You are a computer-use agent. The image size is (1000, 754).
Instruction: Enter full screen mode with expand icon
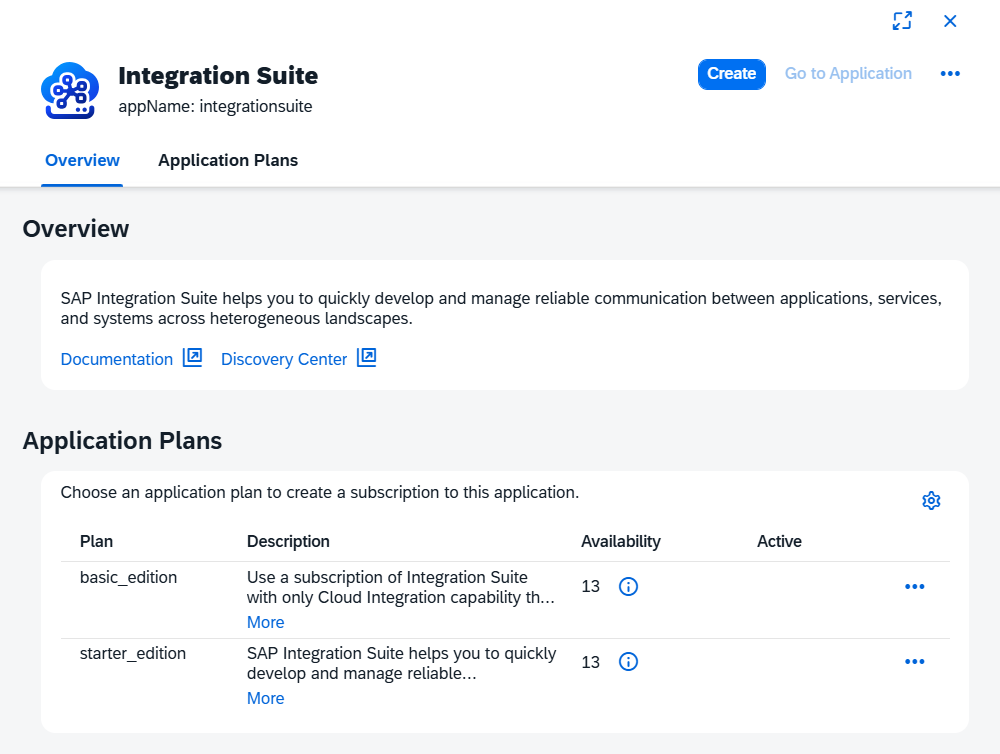pyautogui.click(x=902, y=21)
